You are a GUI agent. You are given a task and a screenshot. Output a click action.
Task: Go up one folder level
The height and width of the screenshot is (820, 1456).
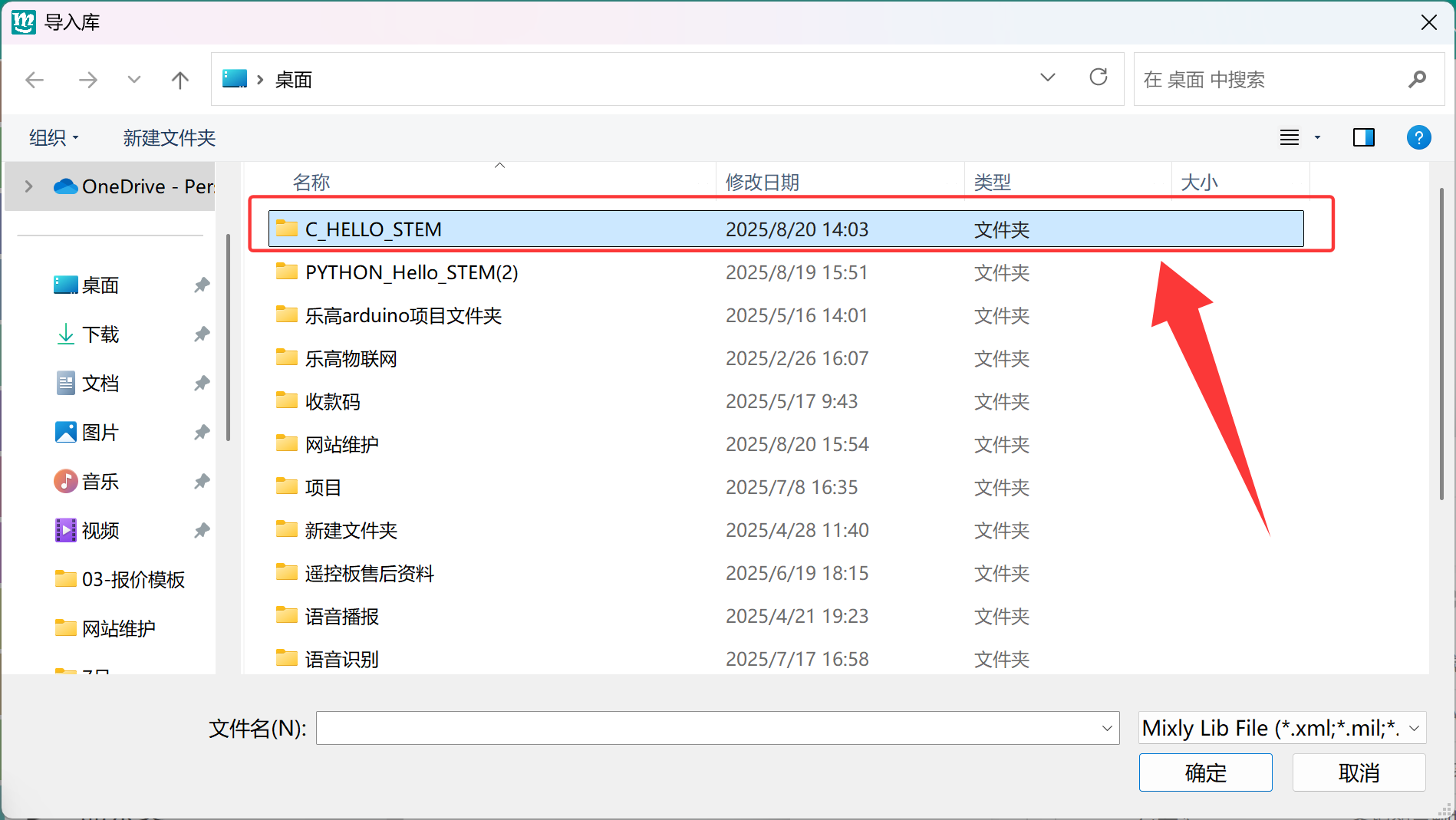tap(180, 80)
